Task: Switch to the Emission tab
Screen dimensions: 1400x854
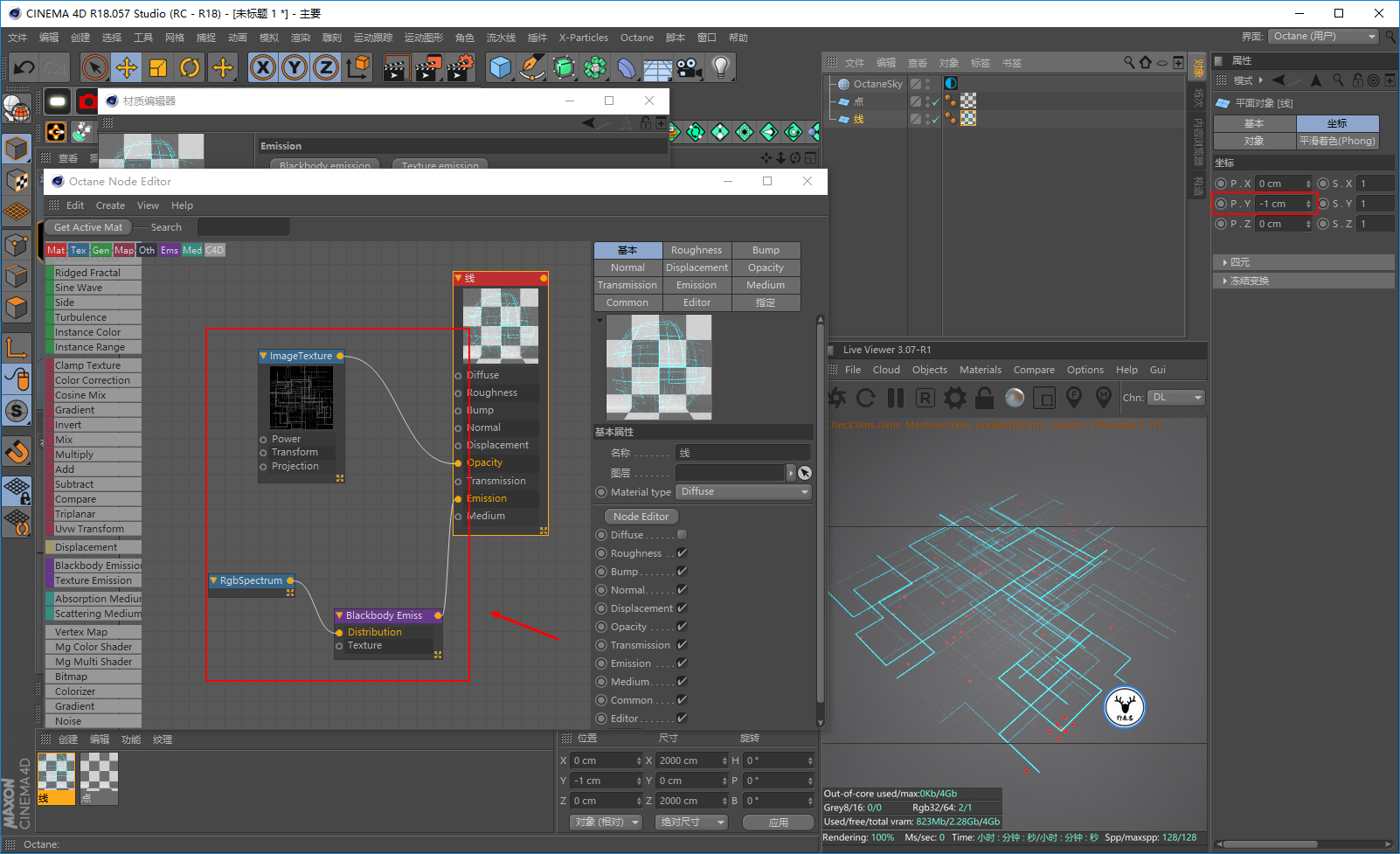Action: tap(697, 285)
